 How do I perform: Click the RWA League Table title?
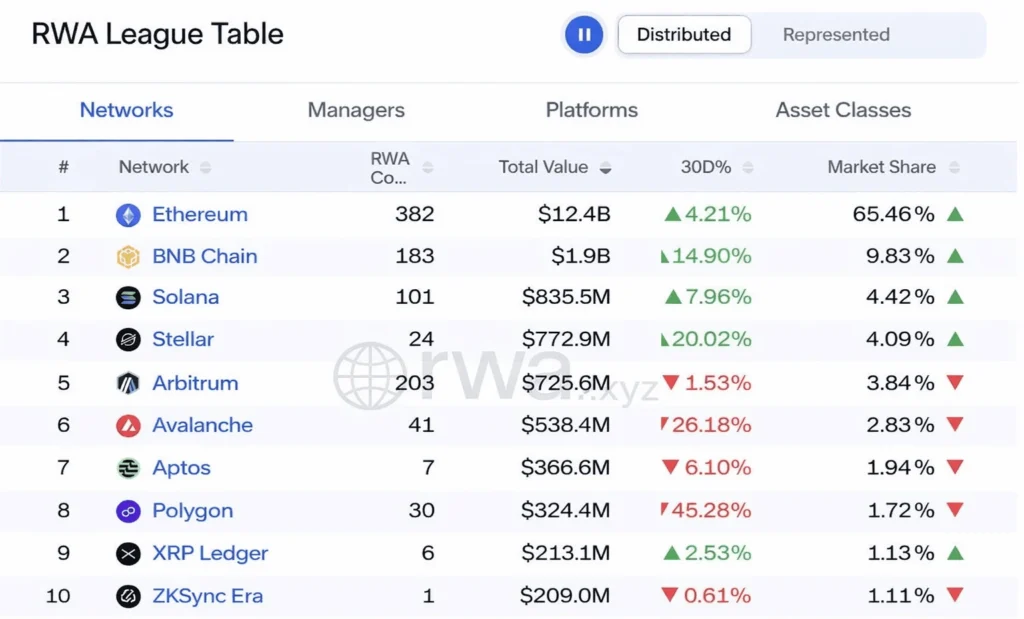coord(157,34)
